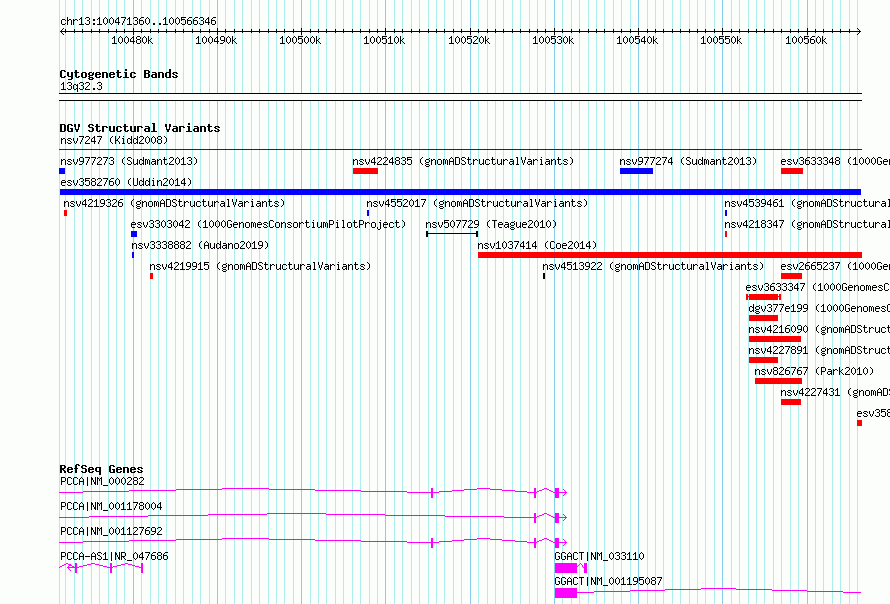Screen dimensions: 890x604
Task: Click the Cytogenetic Bands track title
Action: click(x=119, y=74)
